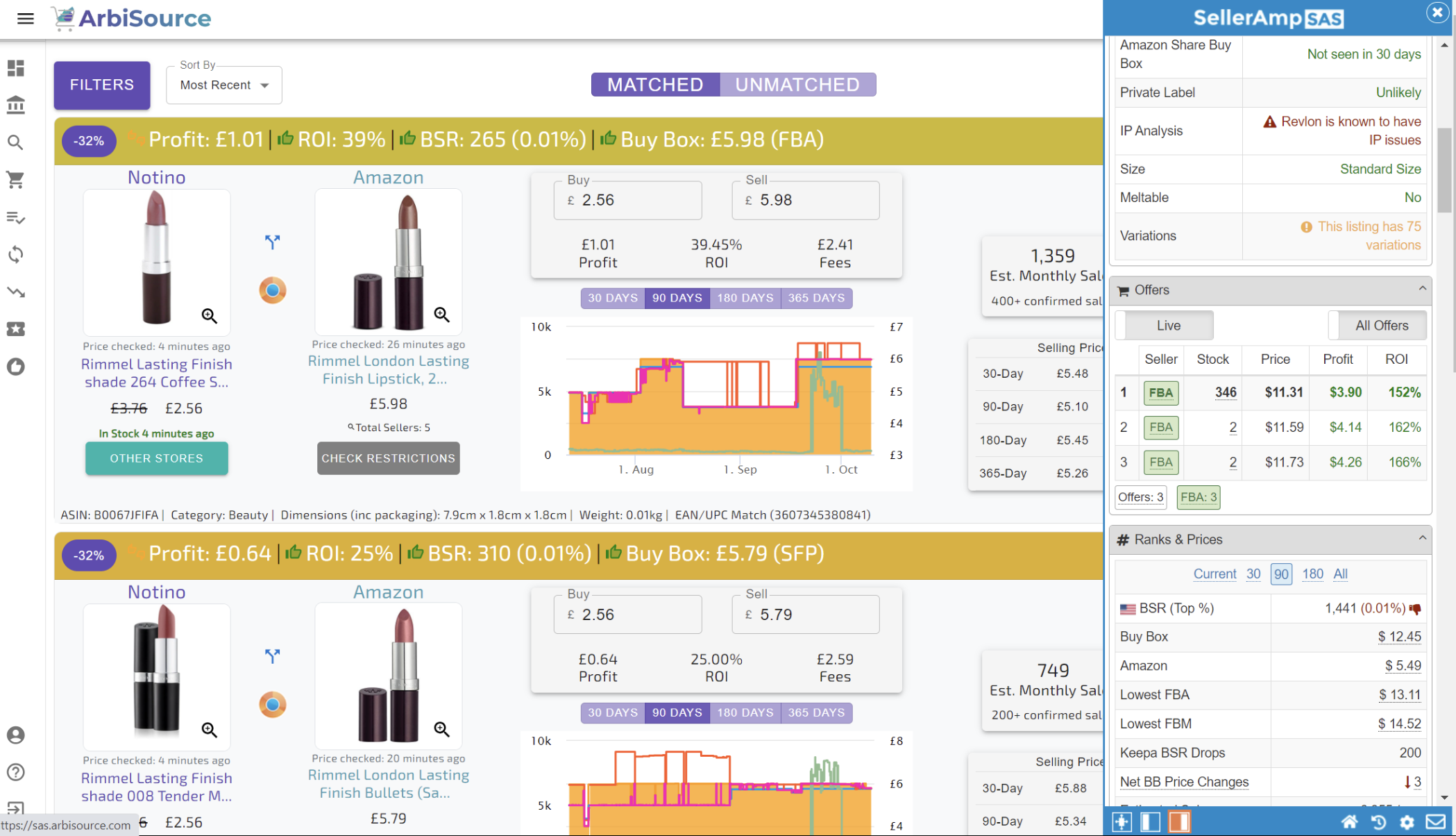This screenshot has width=1456, height=836.
Task: Open the account profile icon in sidebar
Action: point(16,735)
